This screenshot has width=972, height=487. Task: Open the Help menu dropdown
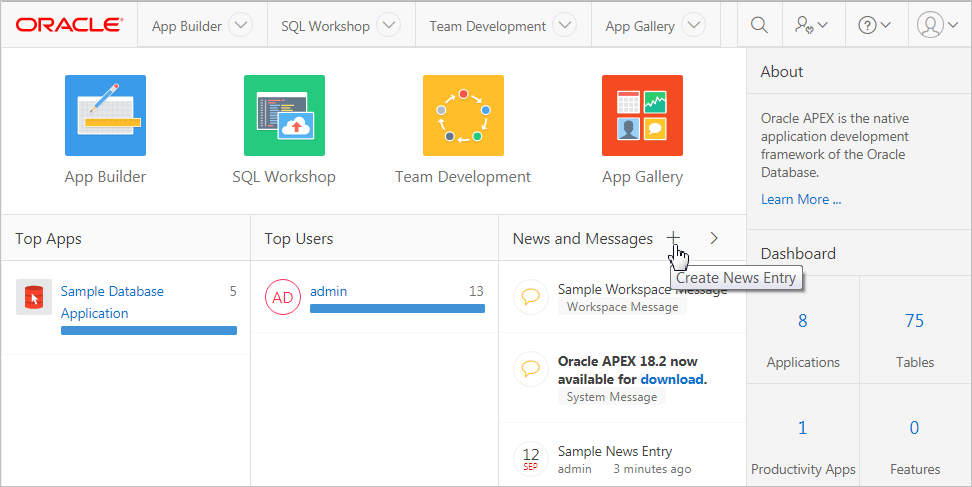pos(875,25)
